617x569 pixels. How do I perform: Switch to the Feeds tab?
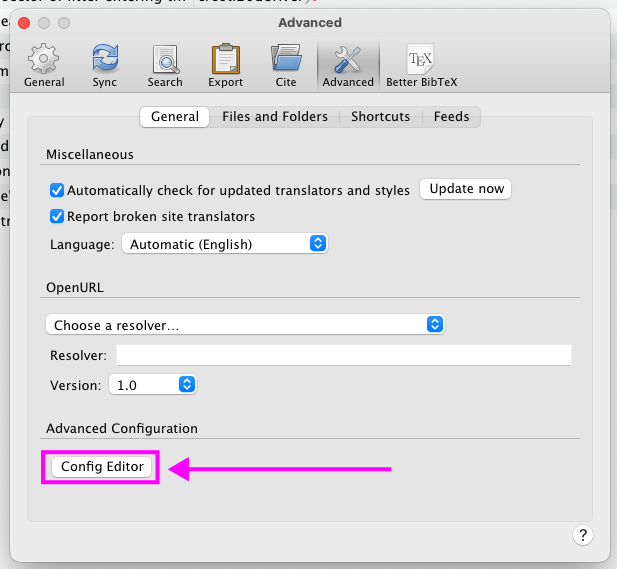(451, 117)
